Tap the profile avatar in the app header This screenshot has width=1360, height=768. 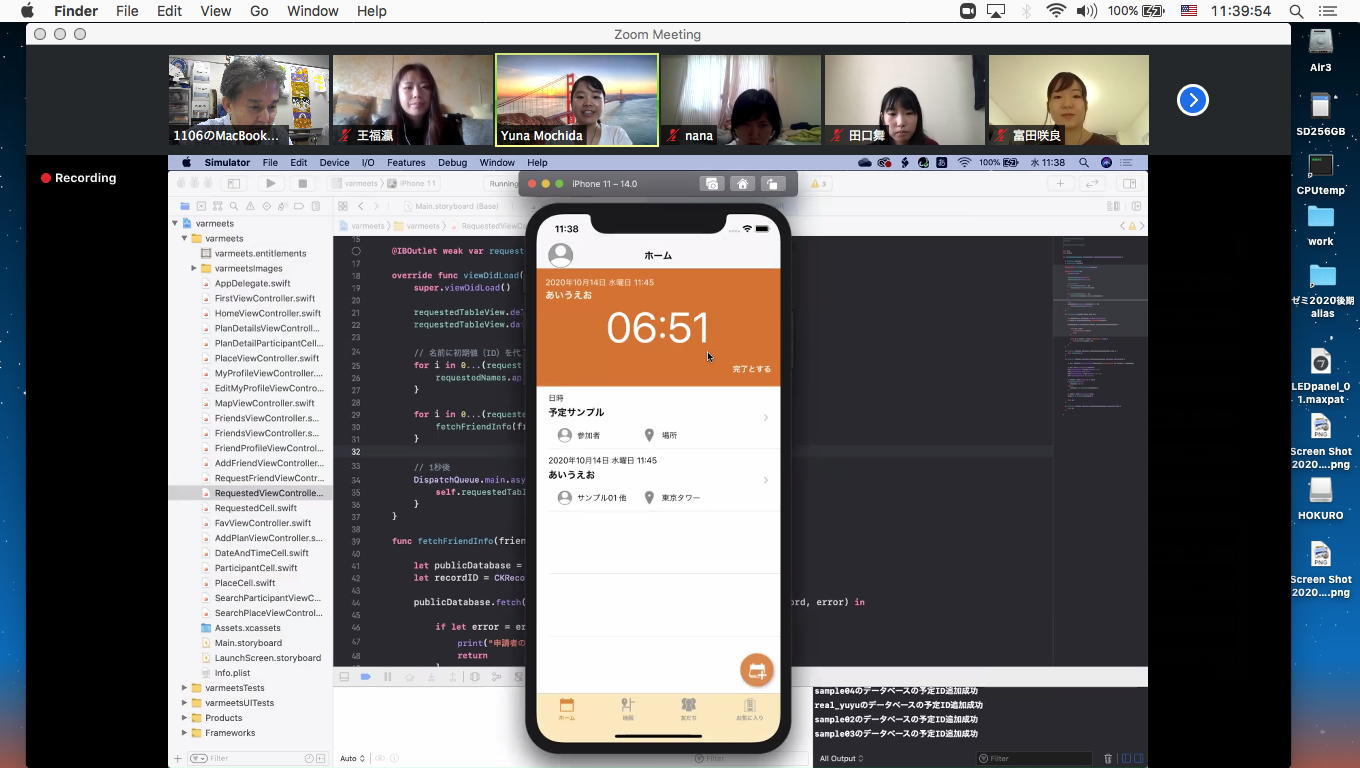coord(561,255)
